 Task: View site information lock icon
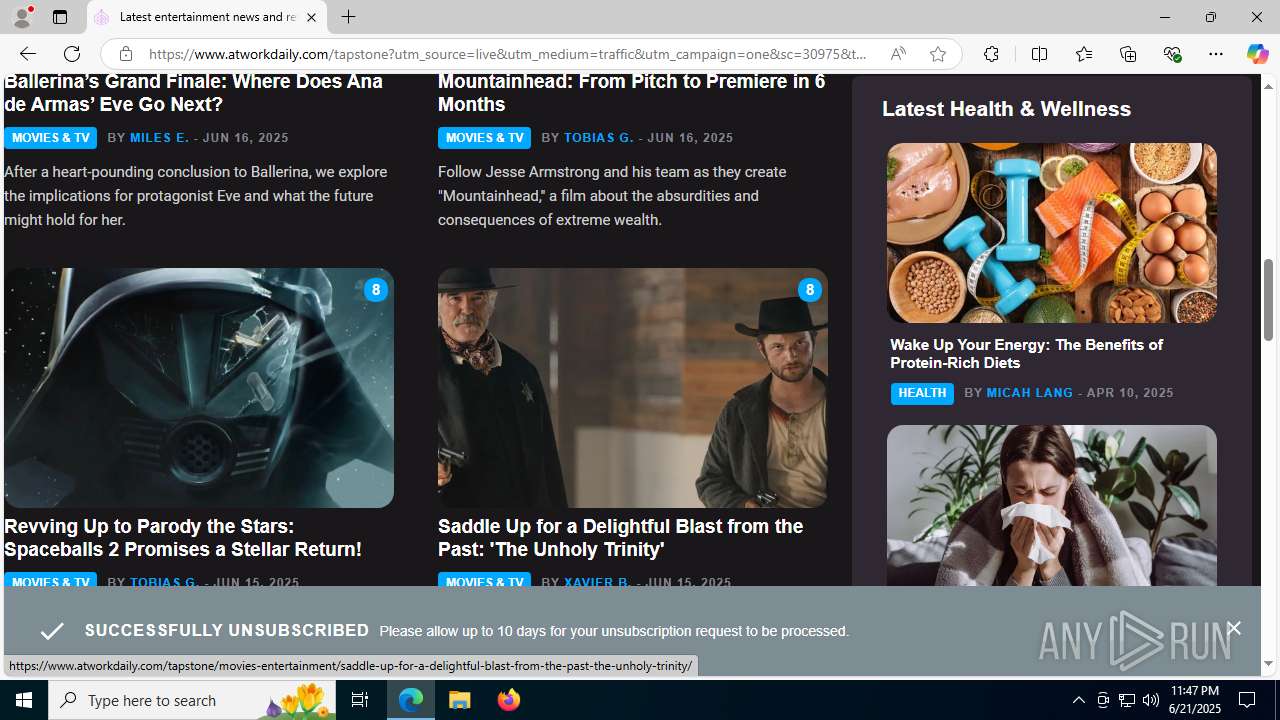pyautogui.click(x=125, y=54)
